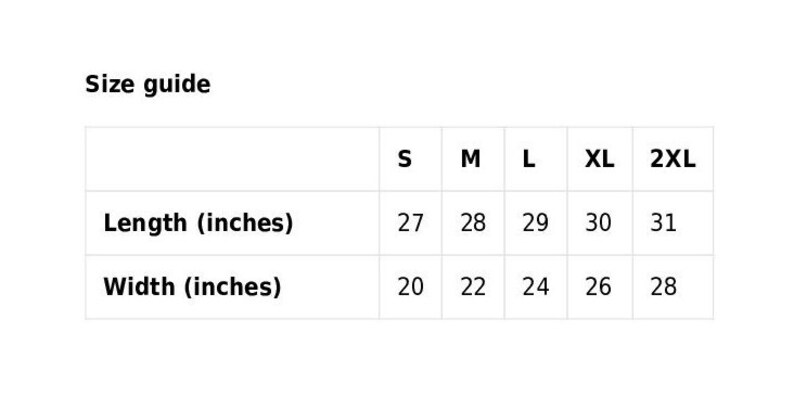Image resolution: width=794 pixels, height=396 pixels.
Task: Click width value 28 for size 2XL
Action: pyautogui.click(x=663, y=287)
